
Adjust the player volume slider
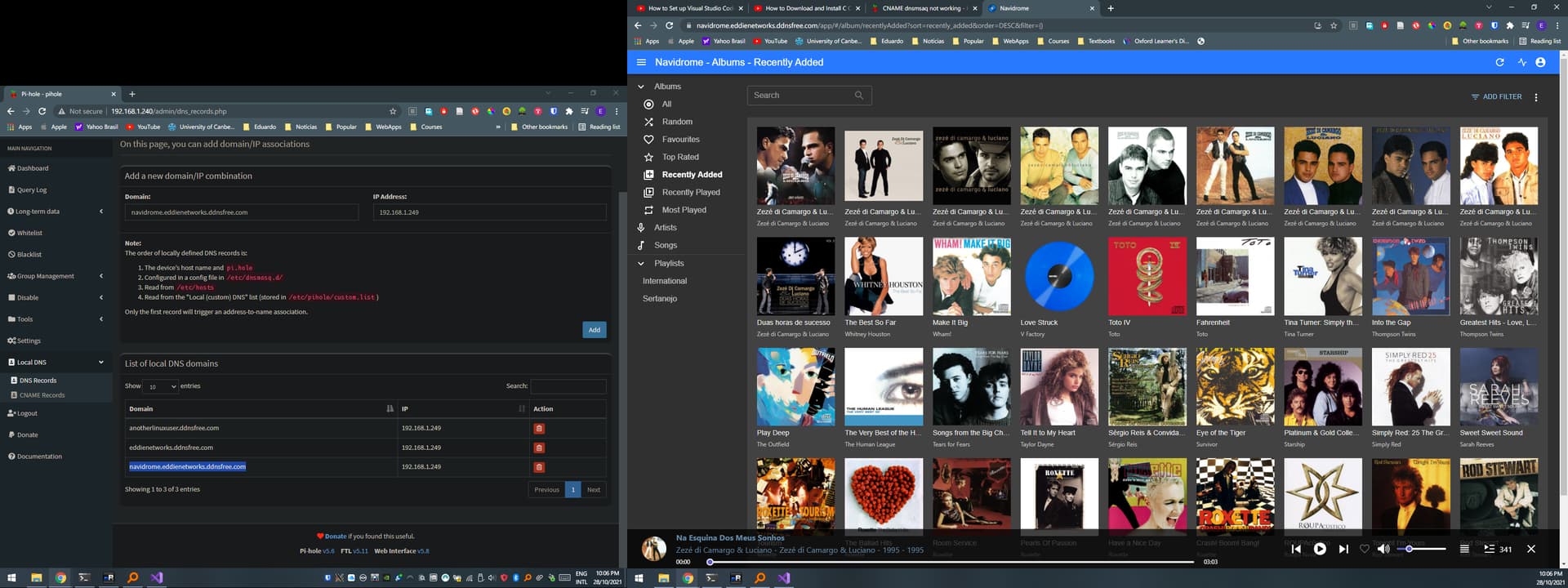click(x=1421, y=549)
